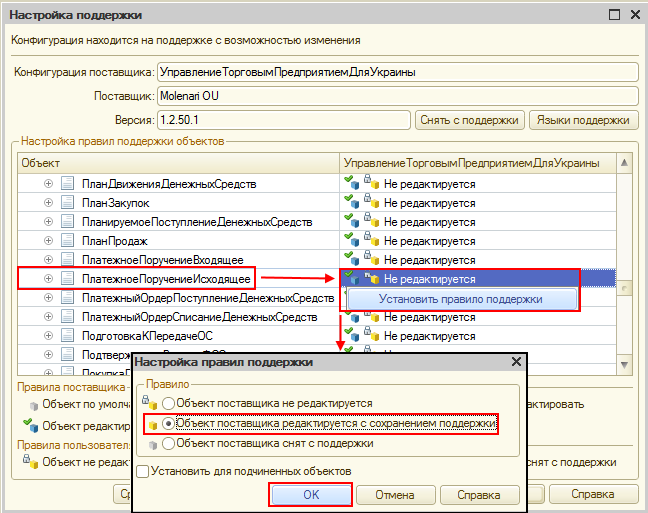Image resolution: width=648 pixels, height=513 pixels.
Task: Click document icon of ПлатежноеПоручениеИсходящее
Action: click(x=67, y=278)
